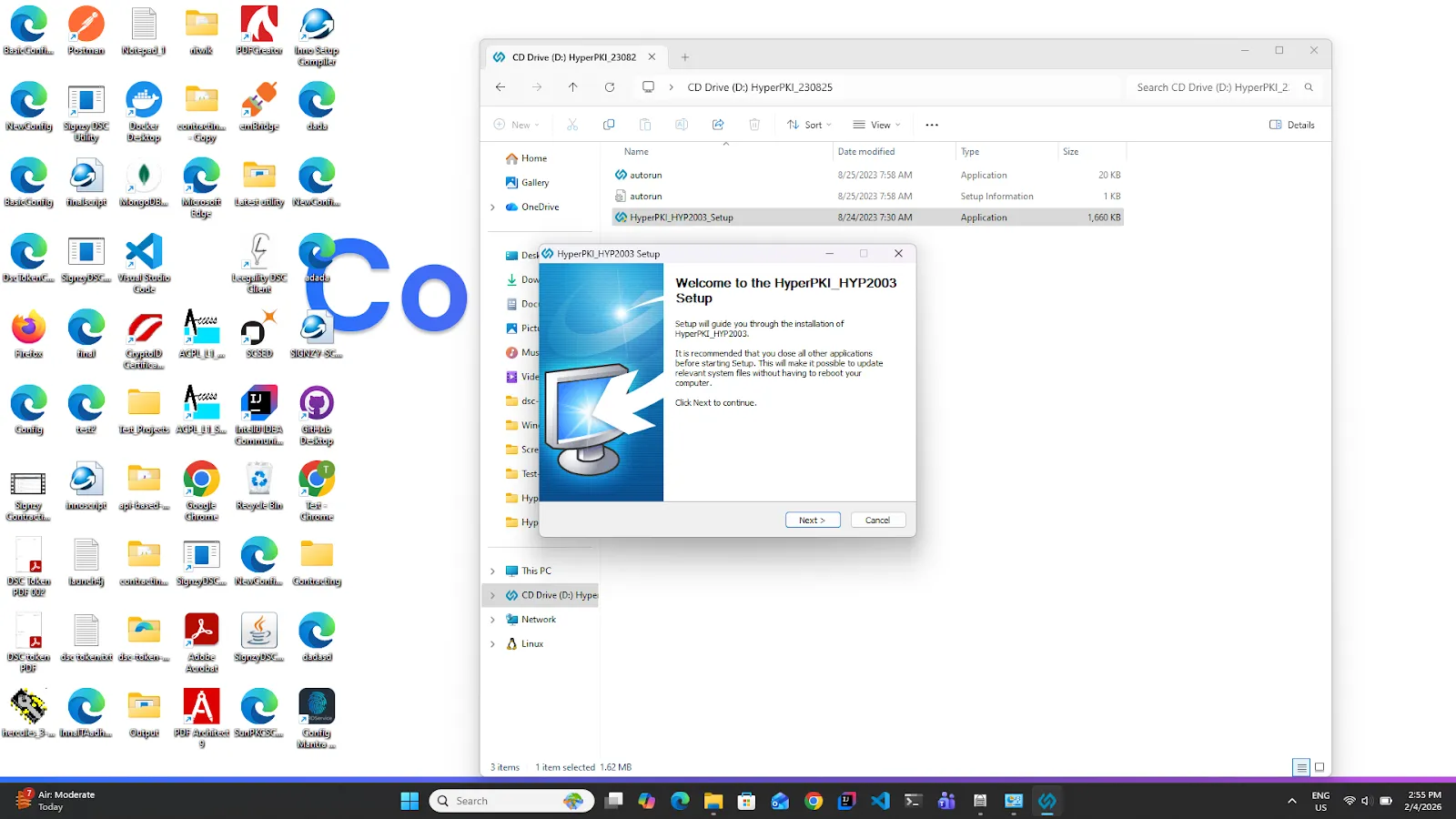Open IntelliJ IDEA Community desktop icon
The image size is (1456, 819).
(259, 415)
